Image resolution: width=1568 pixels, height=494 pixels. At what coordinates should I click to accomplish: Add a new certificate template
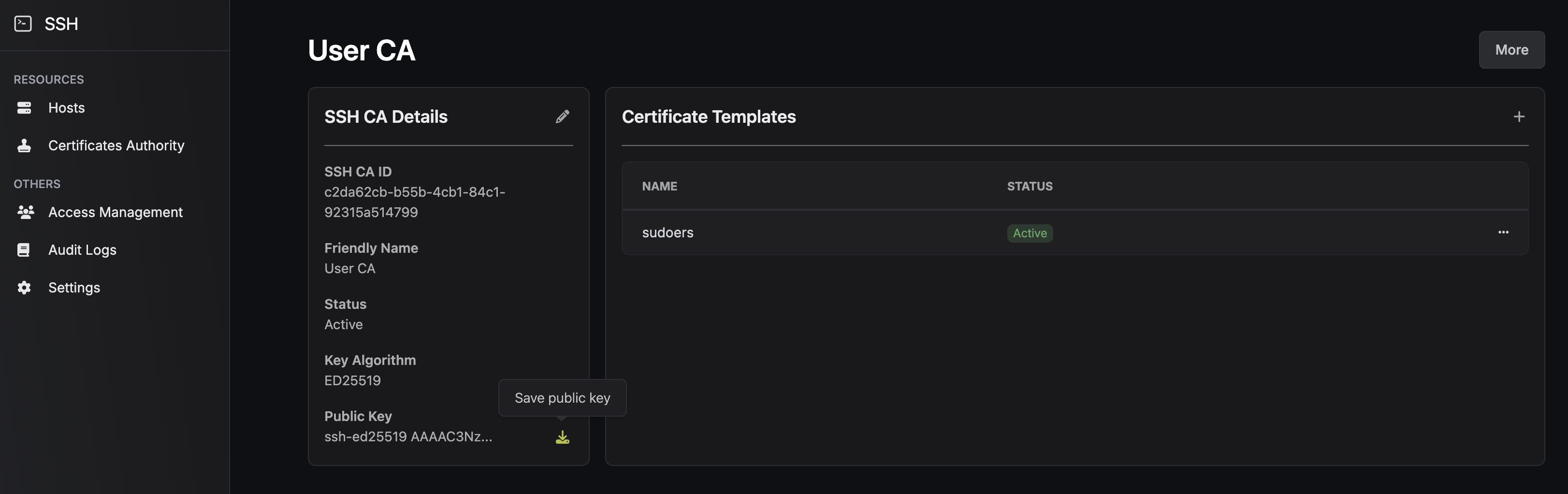pos(1519,116)
